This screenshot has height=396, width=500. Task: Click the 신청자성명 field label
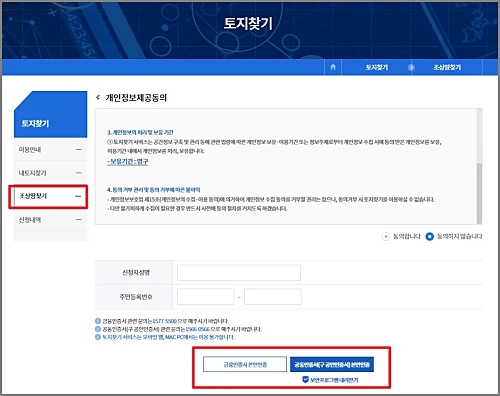point(136,273)
